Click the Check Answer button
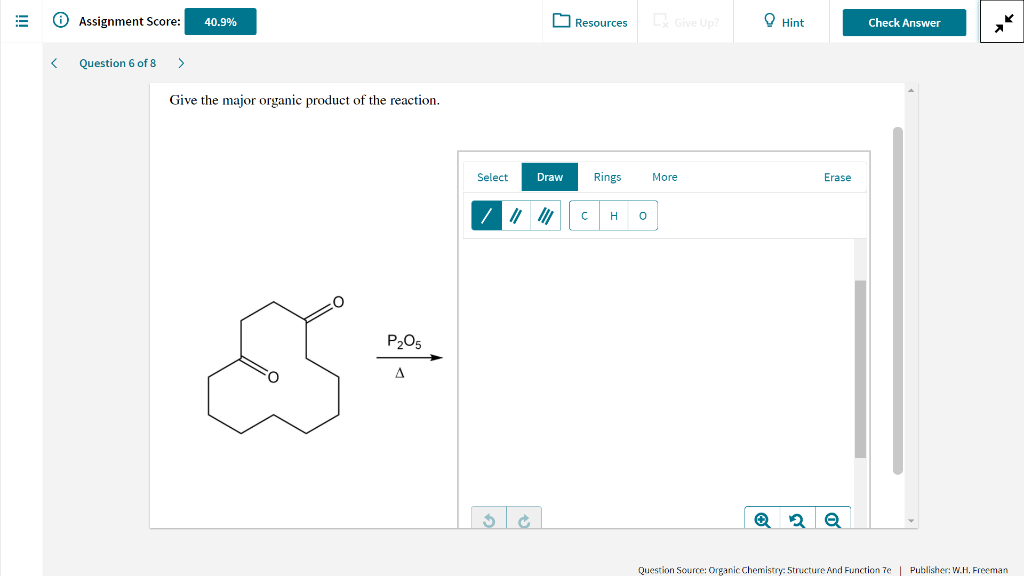This screenshot has height=576, width=1024. click(903, 21)
